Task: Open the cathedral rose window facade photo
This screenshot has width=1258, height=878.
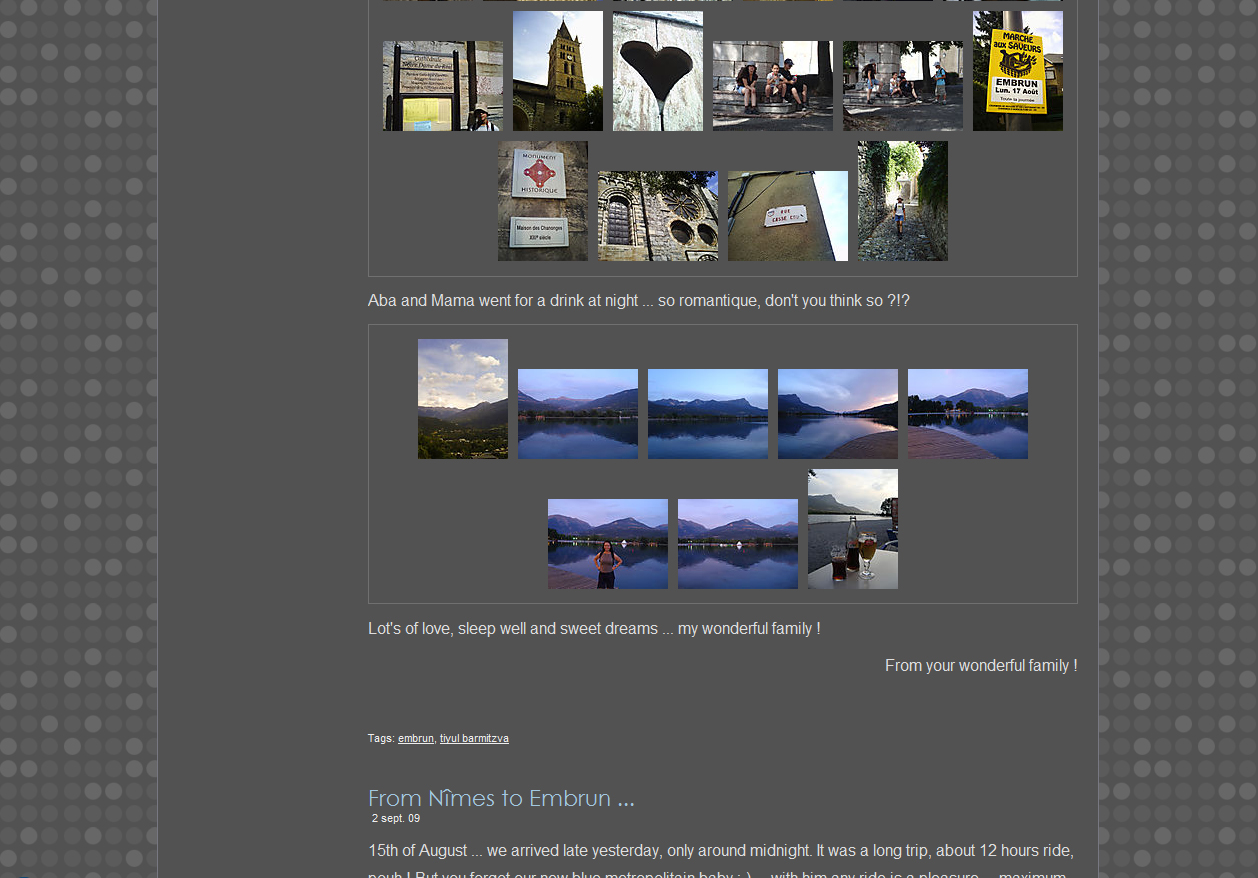Action: [x=657, y=216]
